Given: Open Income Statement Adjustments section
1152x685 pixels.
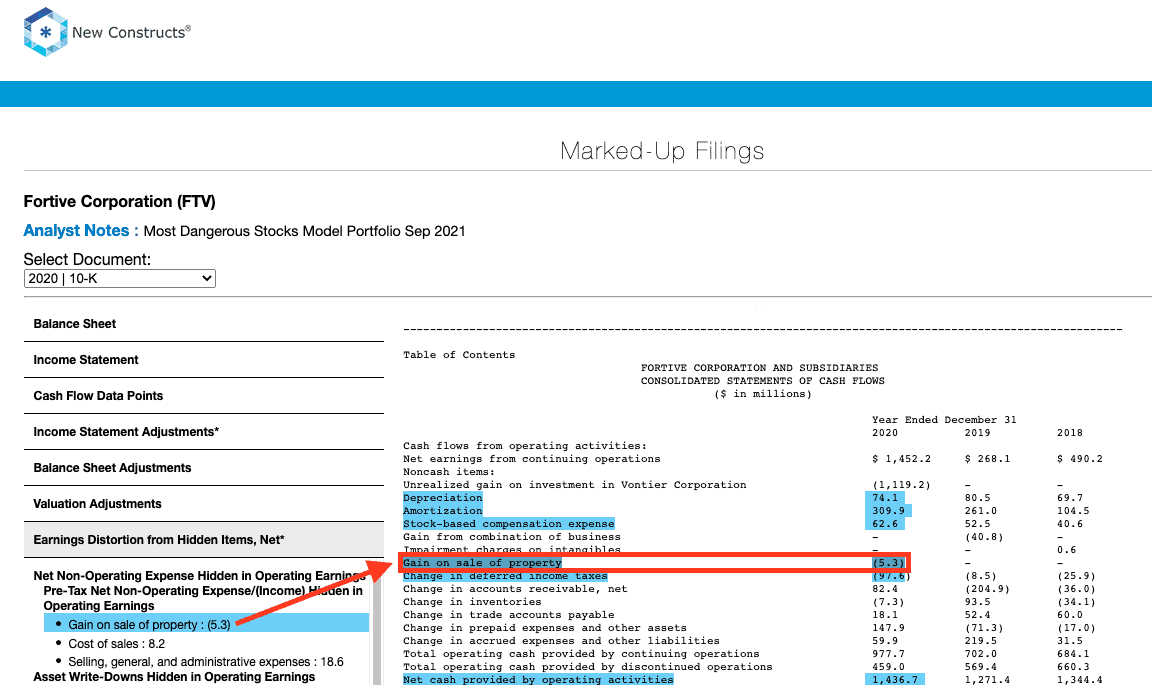Looking at the screenshot, I should [x=204, y=432].
